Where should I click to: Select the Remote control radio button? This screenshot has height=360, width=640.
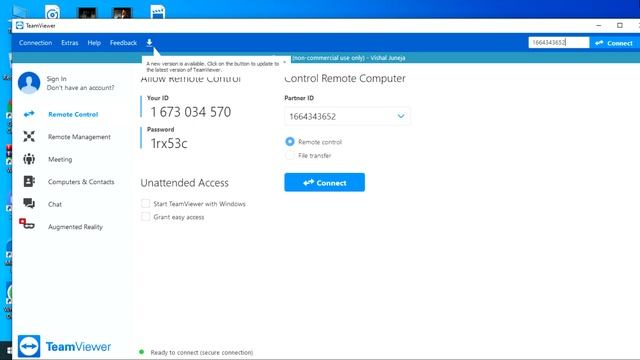coord(290,142)
